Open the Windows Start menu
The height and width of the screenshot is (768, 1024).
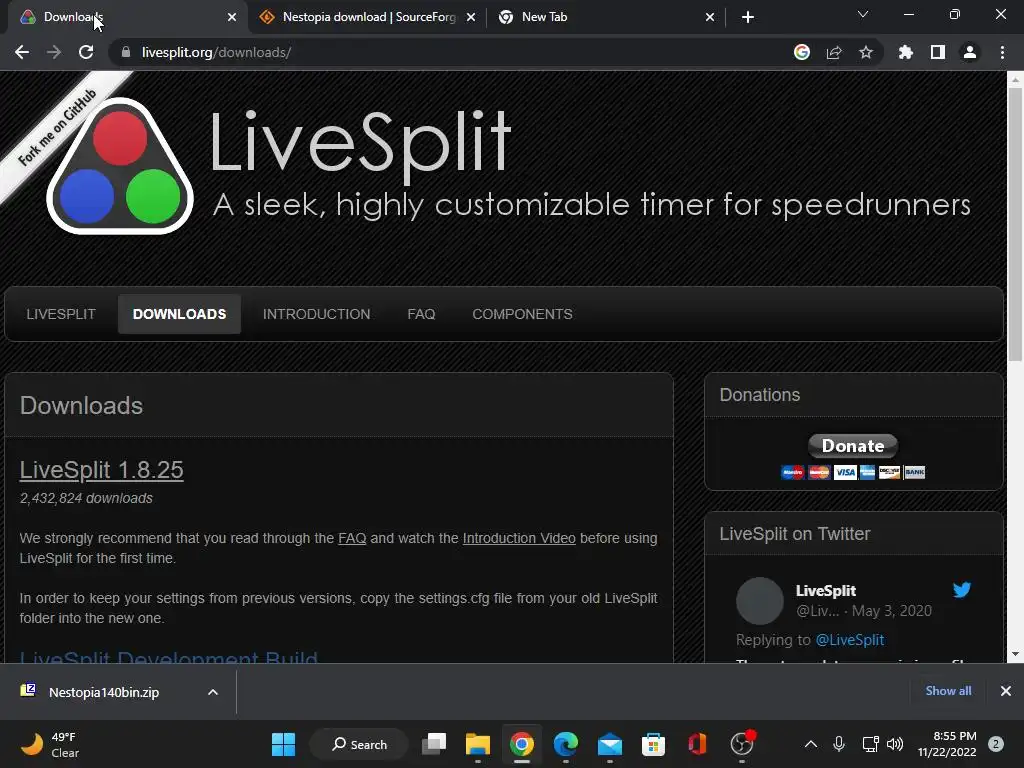(x=283, y=744)
